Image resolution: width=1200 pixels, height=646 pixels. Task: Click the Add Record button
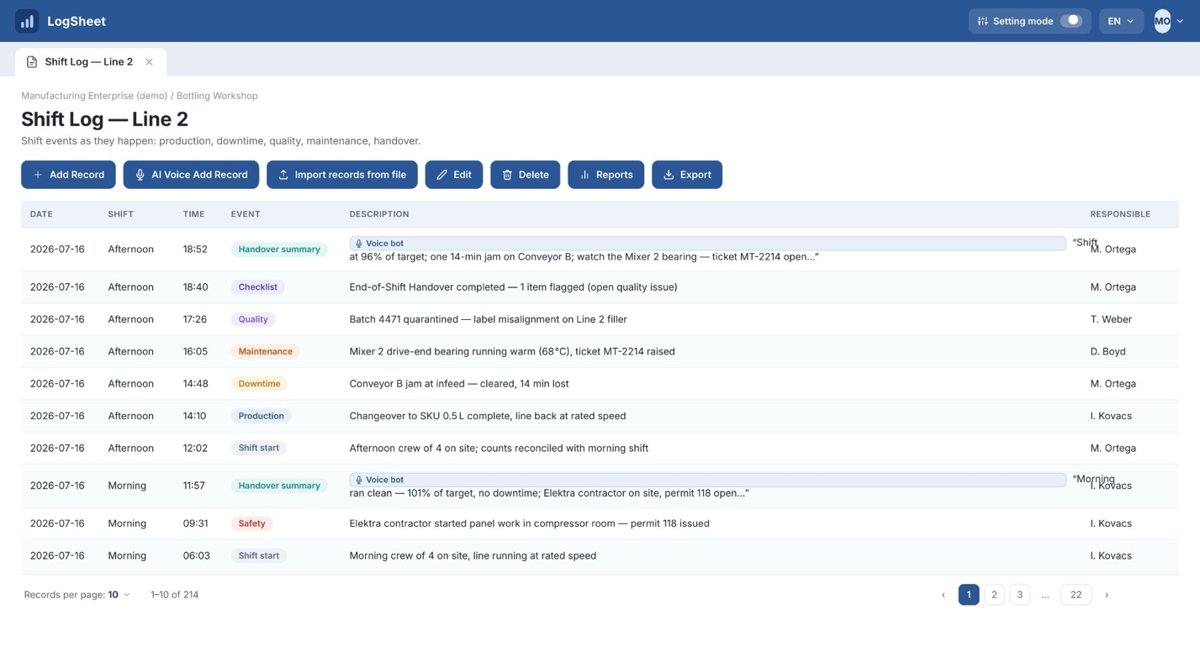[68, 175]
